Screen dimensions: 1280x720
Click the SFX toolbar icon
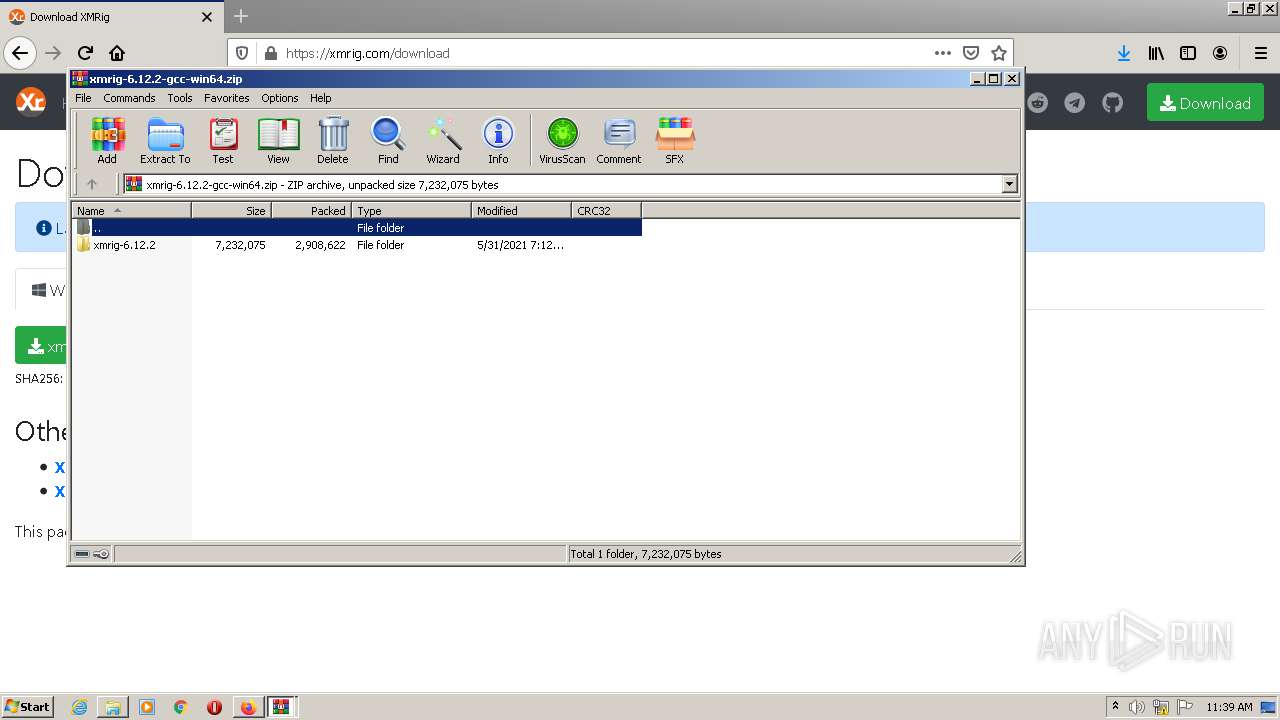(675, 140)
